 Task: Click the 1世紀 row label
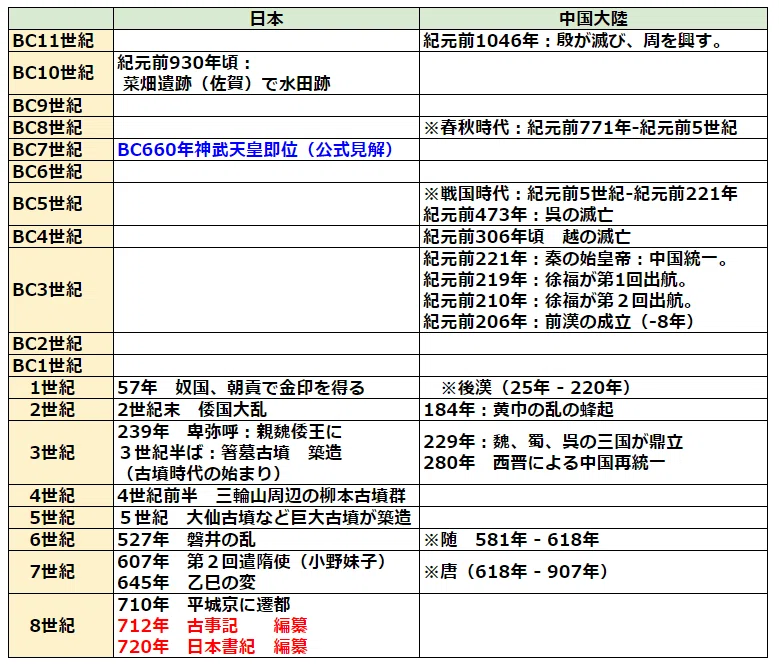52,387
